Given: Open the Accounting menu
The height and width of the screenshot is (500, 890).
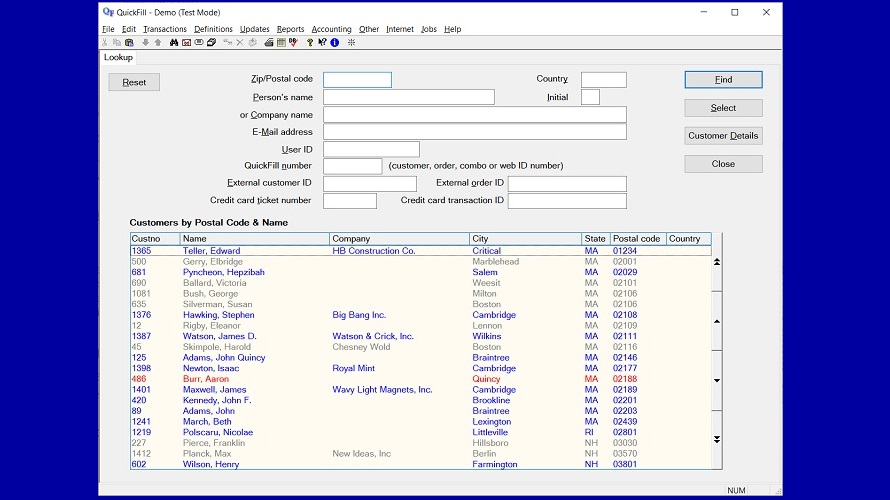Looking at the screenshot, I should point(331,29).
